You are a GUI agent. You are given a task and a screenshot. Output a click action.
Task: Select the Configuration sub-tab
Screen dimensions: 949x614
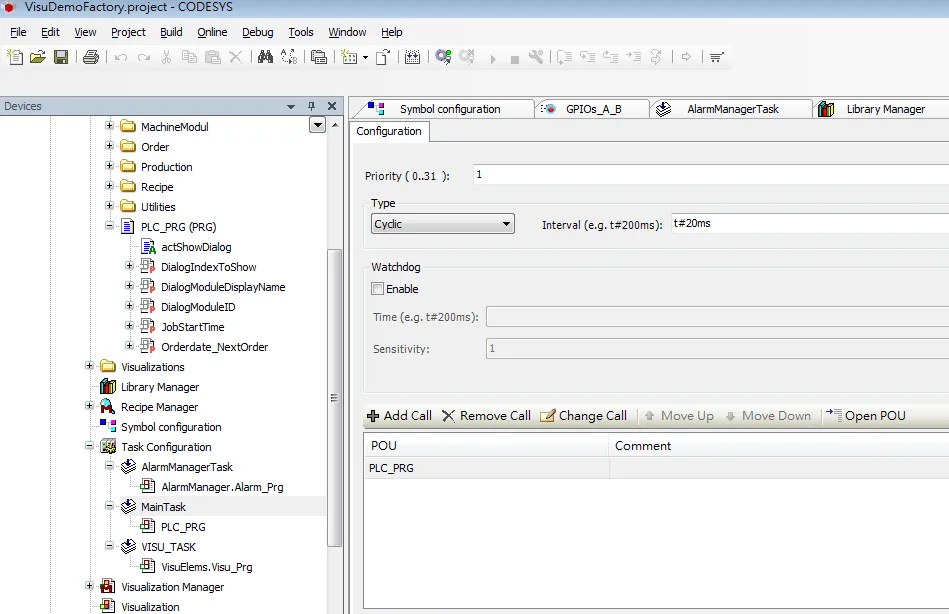click(389, 131)
